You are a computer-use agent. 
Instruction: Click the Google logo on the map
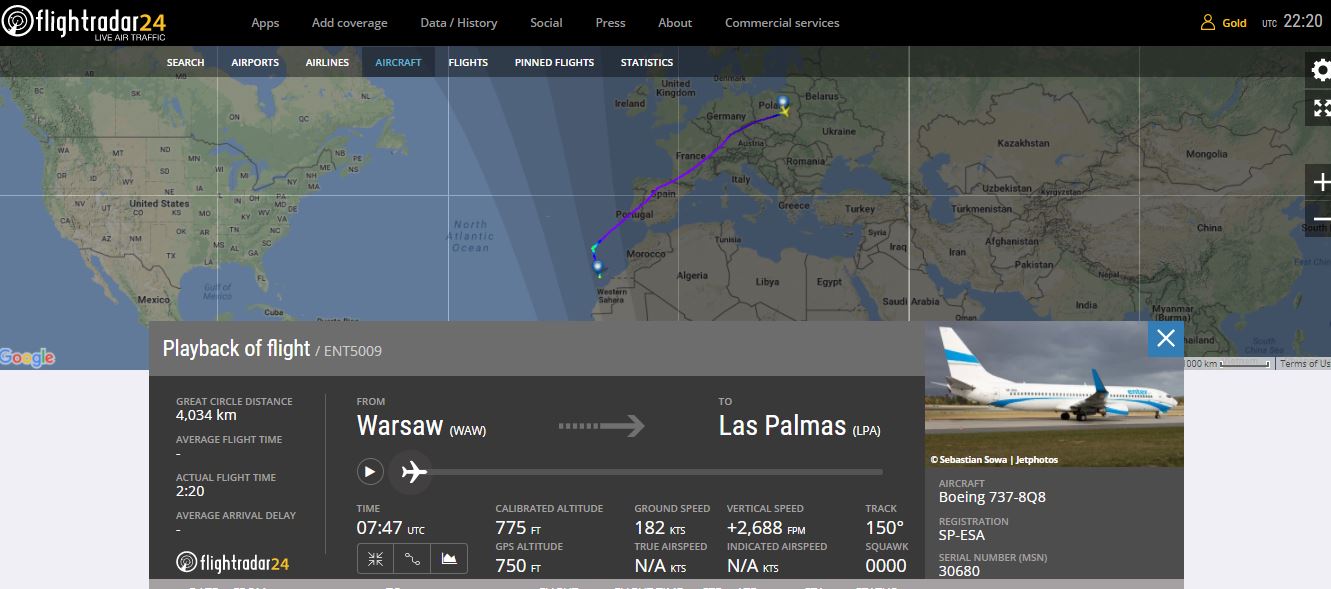28,358
